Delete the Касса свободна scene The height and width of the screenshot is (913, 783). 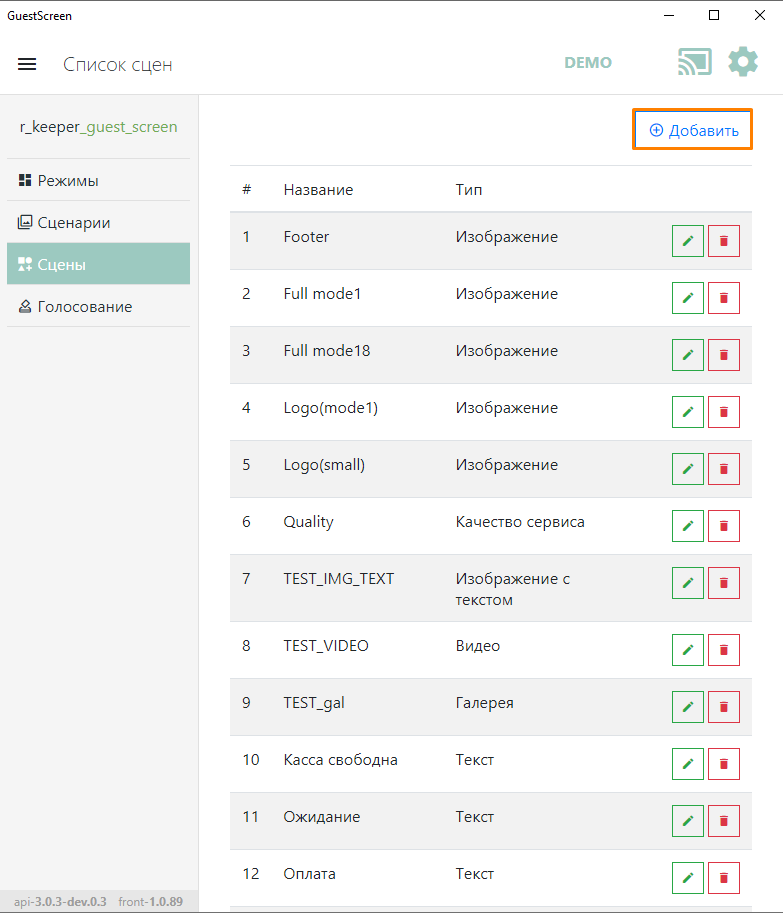point(724,764)
